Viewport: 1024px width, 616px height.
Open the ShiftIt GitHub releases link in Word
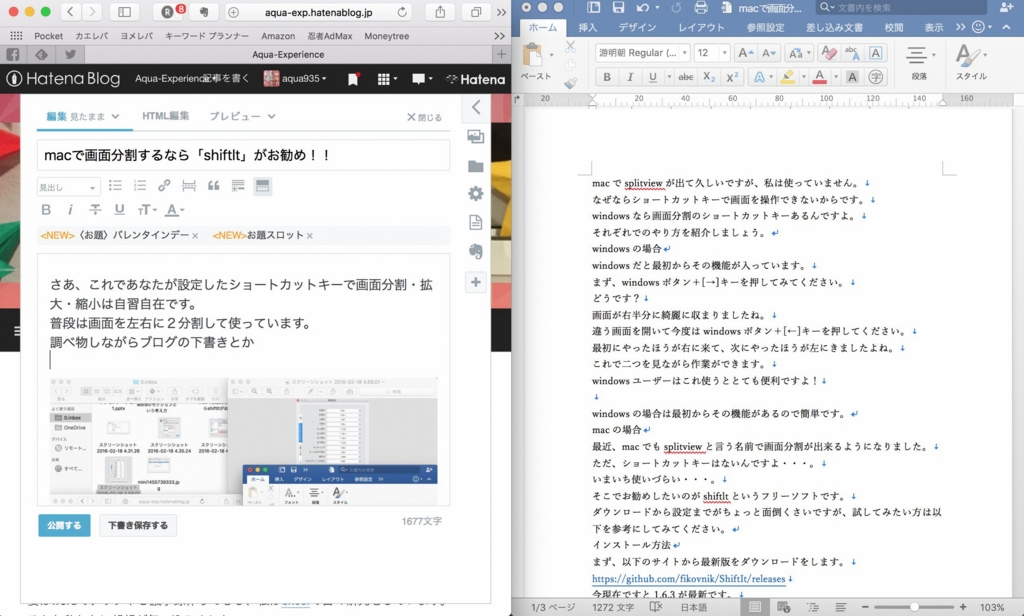pyautogui.click(x=688, y=579)
